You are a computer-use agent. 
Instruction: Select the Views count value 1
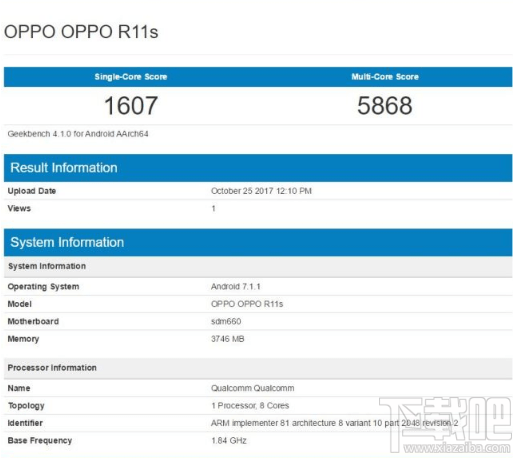coord(213,208)
